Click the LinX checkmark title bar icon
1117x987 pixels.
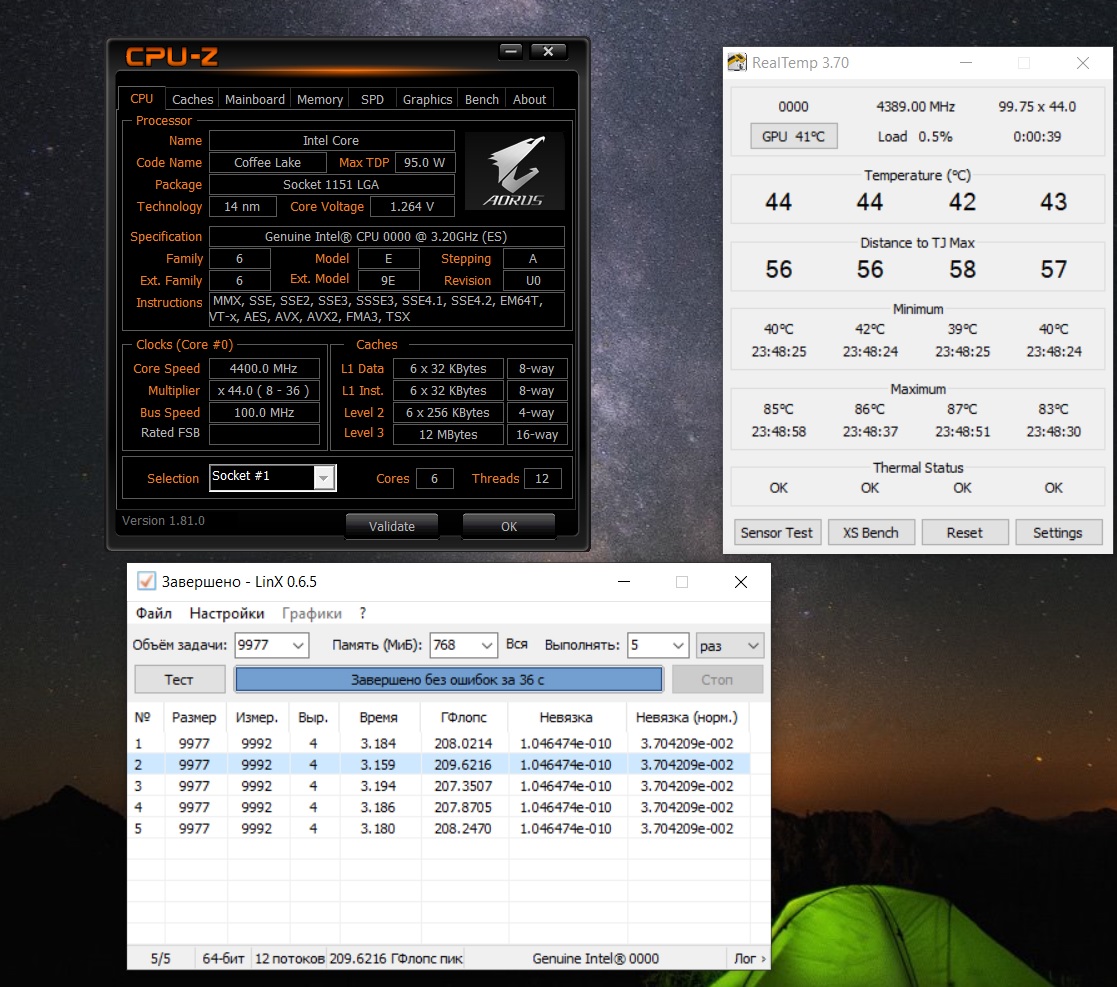point(146,581)
